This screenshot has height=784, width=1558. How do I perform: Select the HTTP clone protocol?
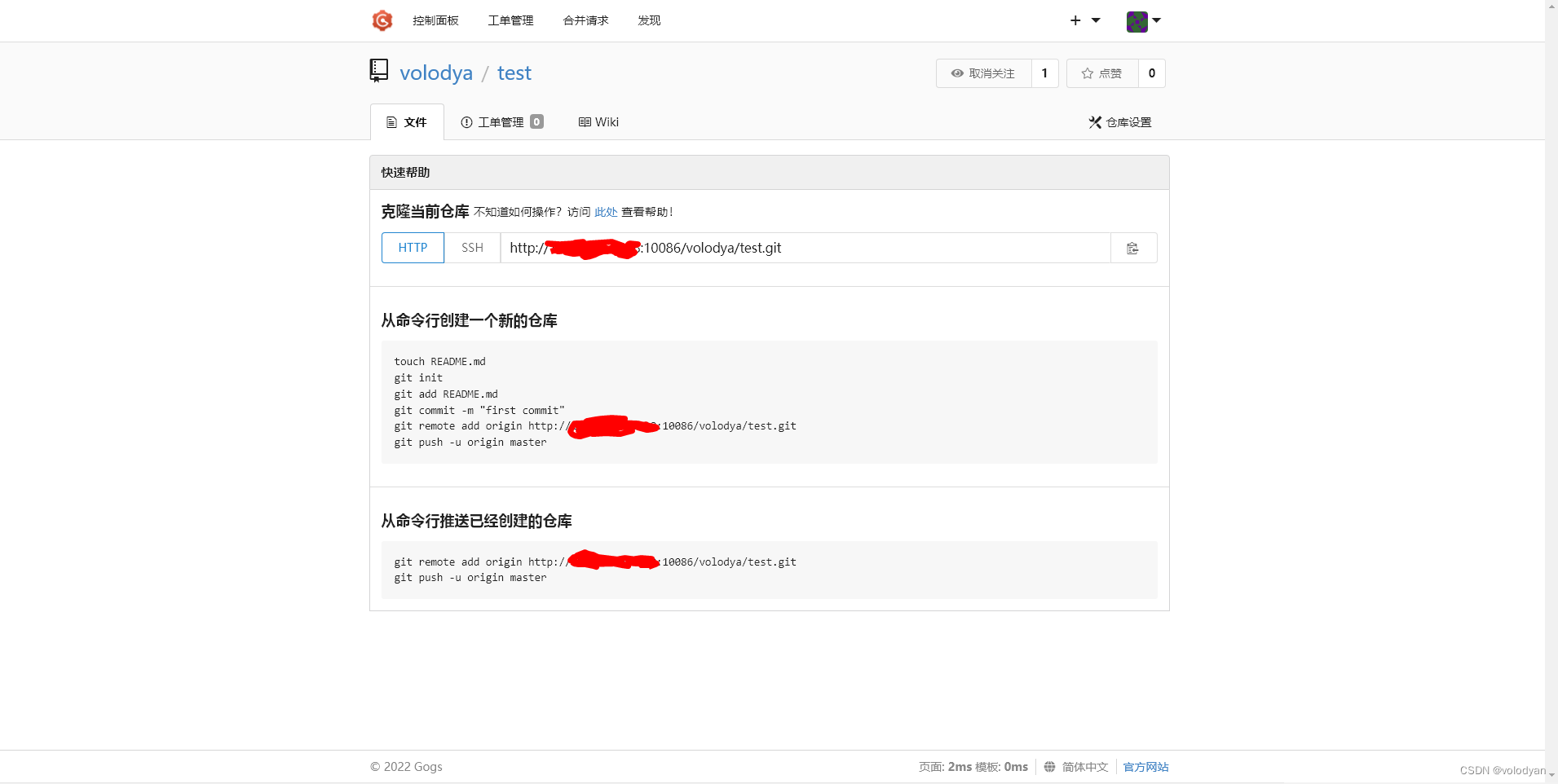(412, 248)
